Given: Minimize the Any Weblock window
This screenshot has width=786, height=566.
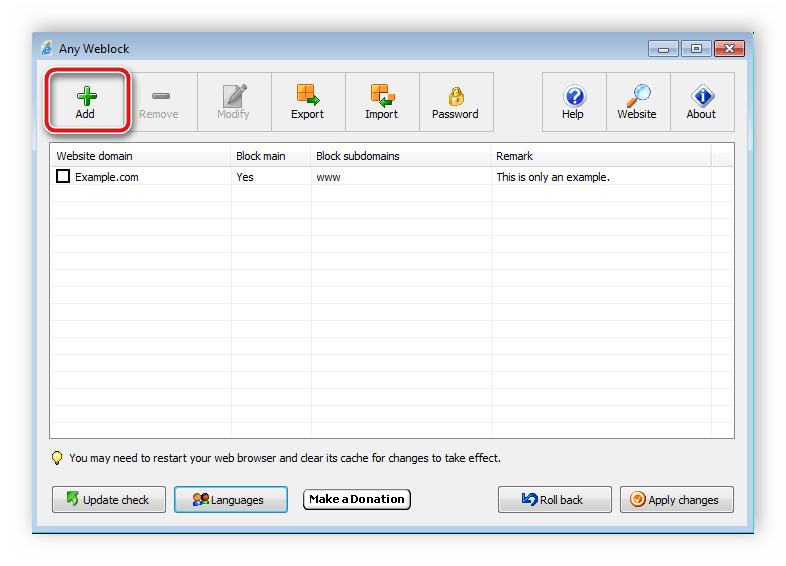Looking at the screenshot, I should 663,49.
